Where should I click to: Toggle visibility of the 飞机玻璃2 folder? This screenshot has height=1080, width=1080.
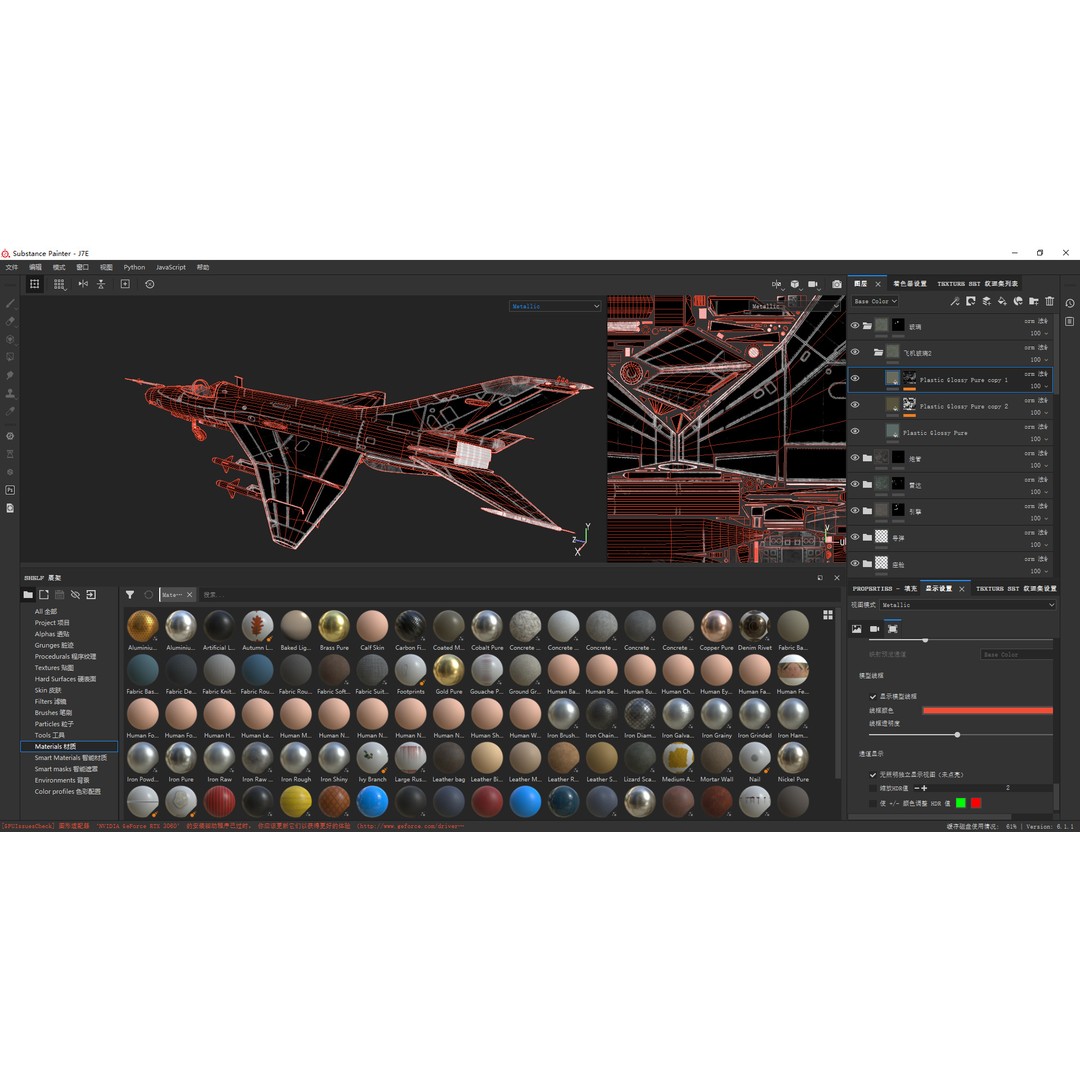pos(855,352)
